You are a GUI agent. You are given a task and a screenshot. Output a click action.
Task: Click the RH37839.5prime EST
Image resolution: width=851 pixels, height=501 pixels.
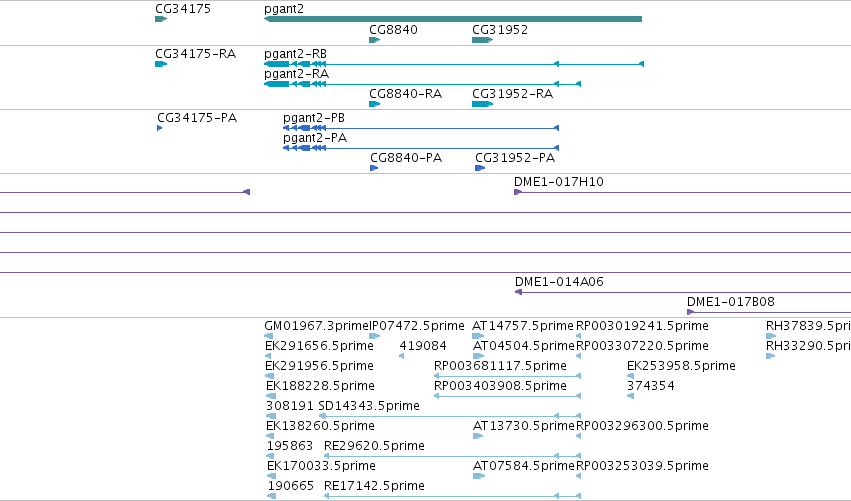click(771, 336)
